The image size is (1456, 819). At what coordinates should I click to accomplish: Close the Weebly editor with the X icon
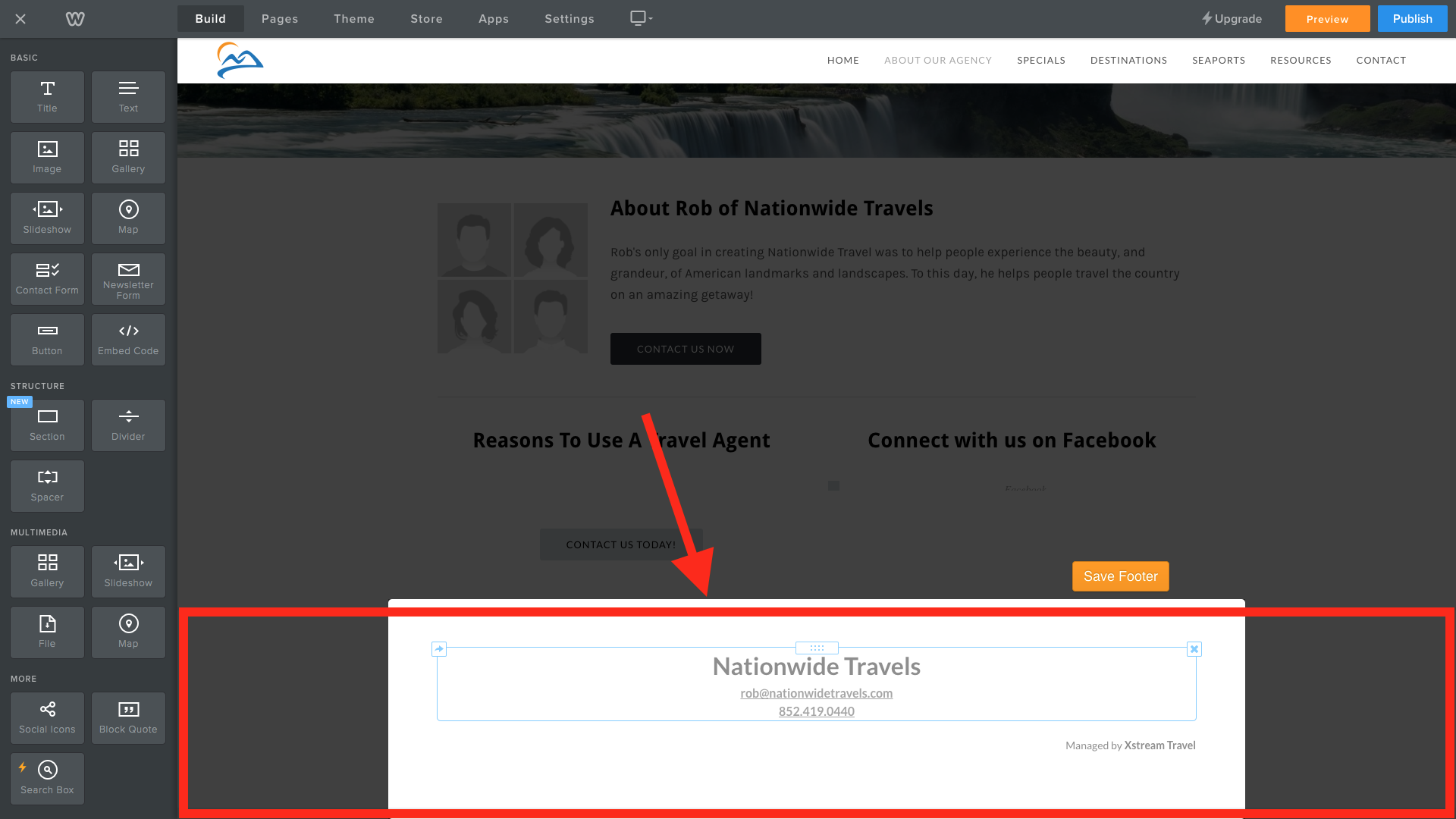coord(20,19)
